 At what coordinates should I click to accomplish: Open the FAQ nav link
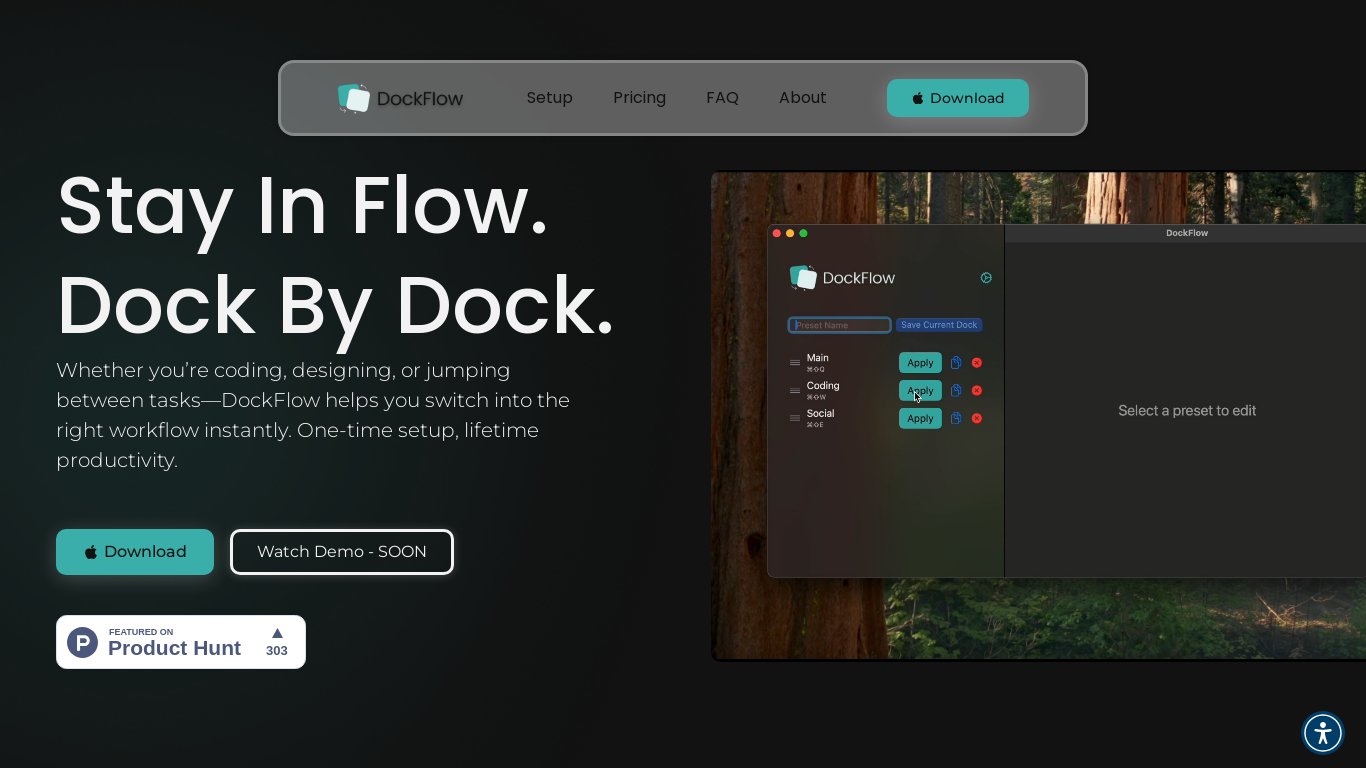722,98
